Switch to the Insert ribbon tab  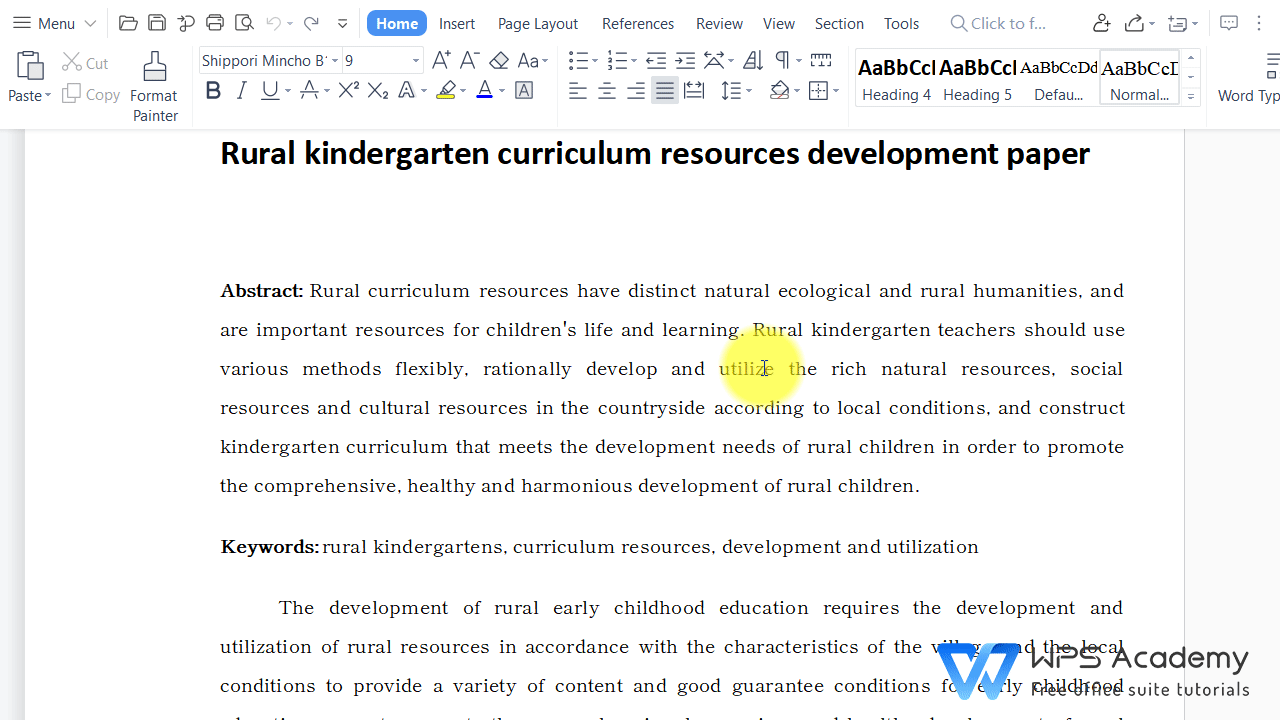click(456, 23)
